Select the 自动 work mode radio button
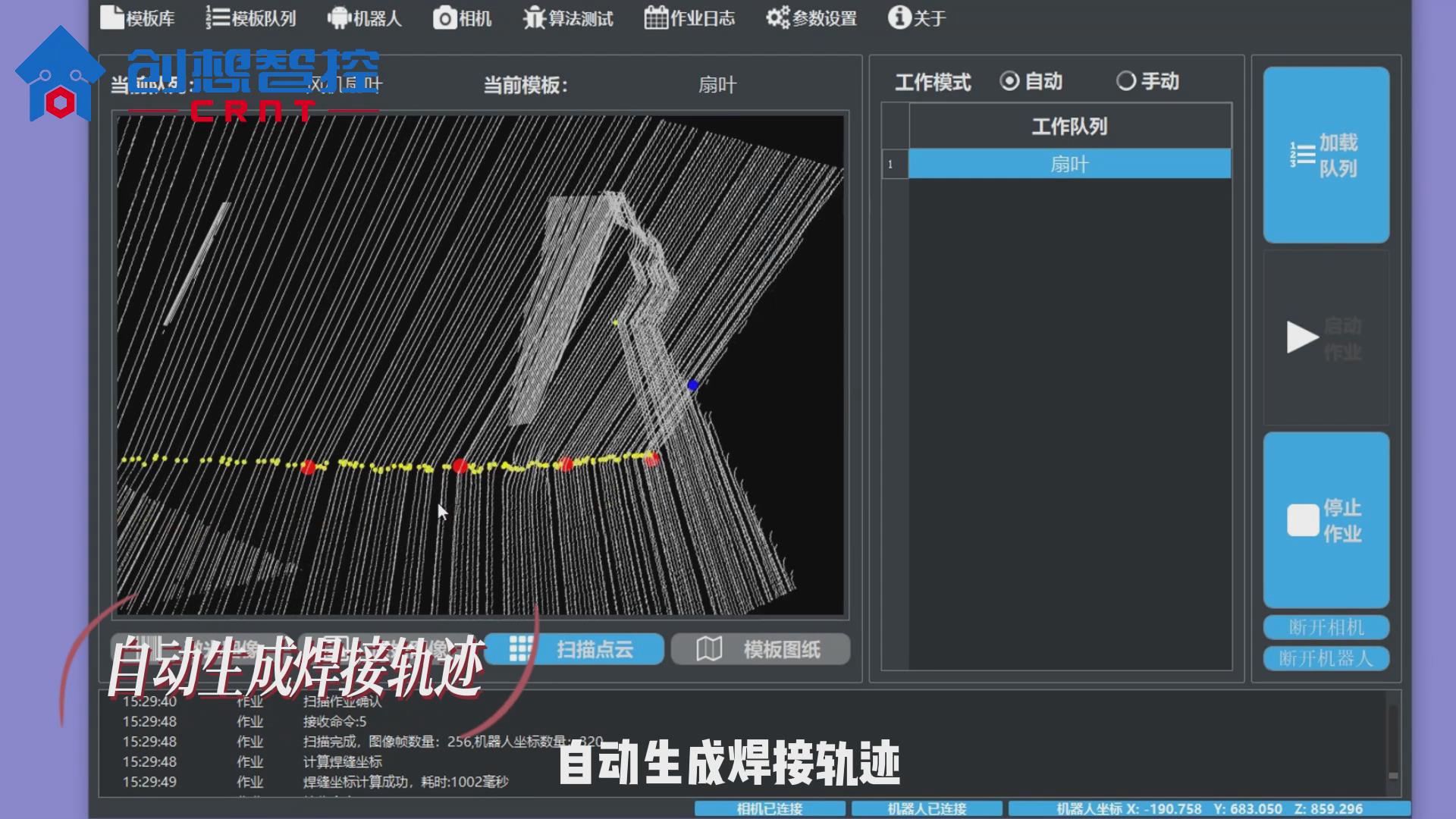This screenshot has height=819, width=1456. (x=1009, y=81)
